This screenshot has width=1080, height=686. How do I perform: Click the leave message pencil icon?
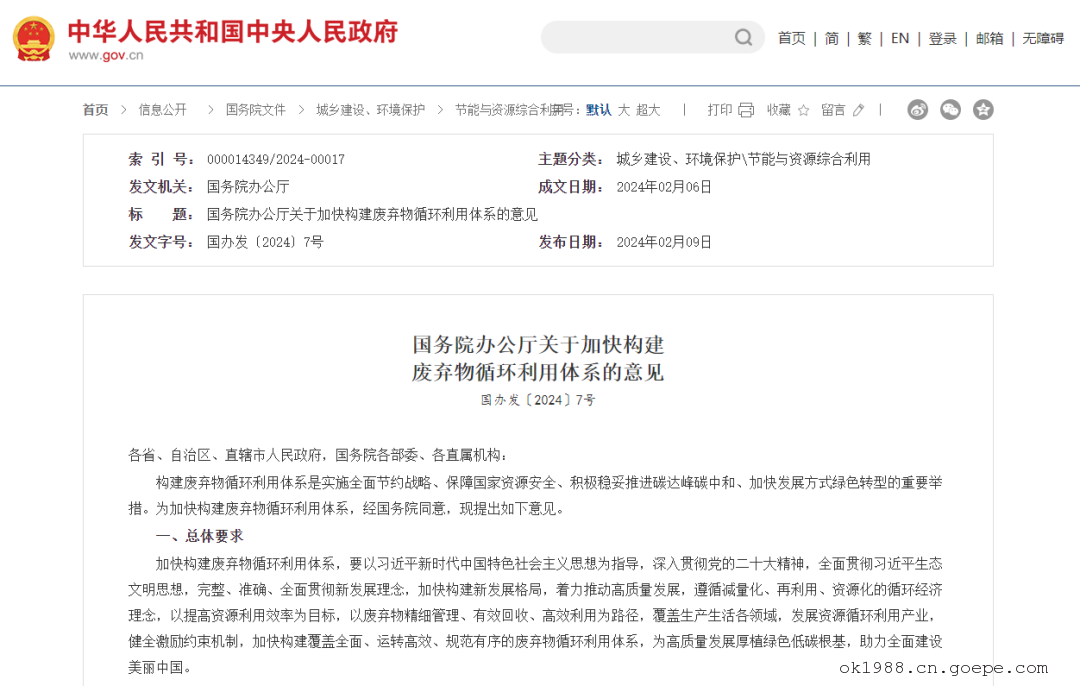click(x=858, y=110)
